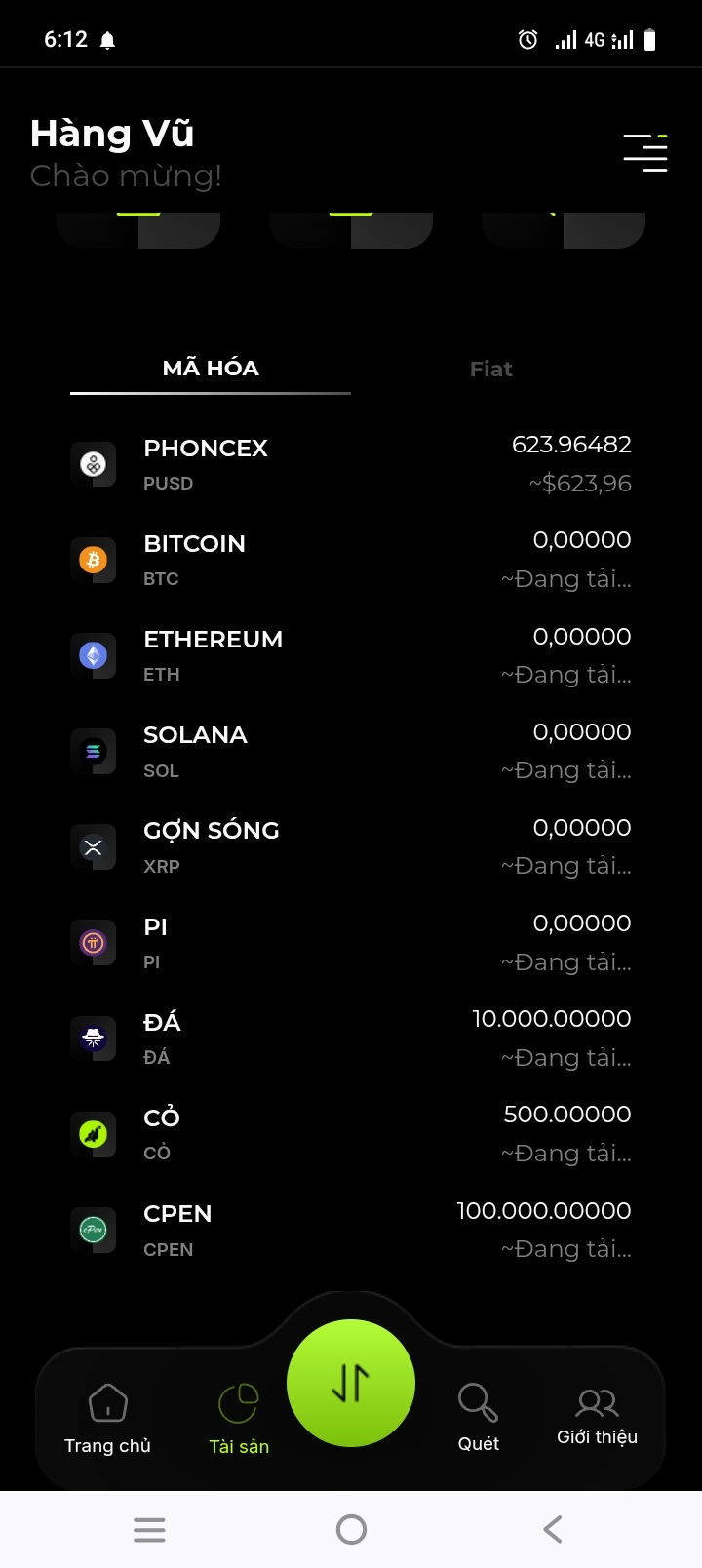Open the hamburger menu icon
702x1568 pixels.
pos(645,153)
